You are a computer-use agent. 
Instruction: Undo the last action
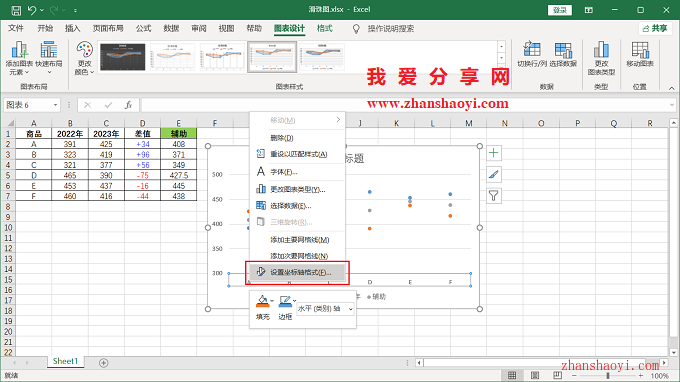pyautogui.click(x=32, y=10)
